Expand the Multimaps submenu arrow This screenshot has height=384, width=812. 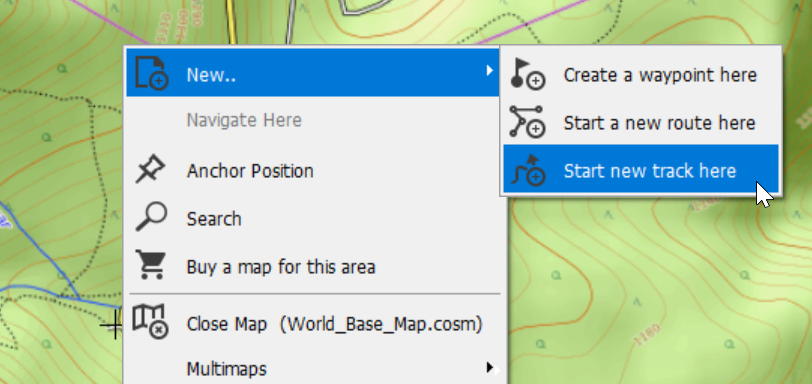[x=490, y=368]
